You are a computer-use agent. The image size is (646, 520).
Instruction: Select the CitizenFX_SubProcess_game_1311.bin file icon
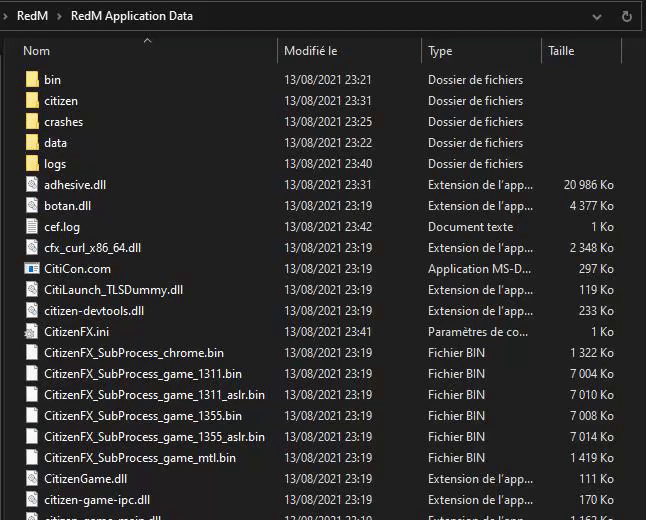click(x=32, y=374)
